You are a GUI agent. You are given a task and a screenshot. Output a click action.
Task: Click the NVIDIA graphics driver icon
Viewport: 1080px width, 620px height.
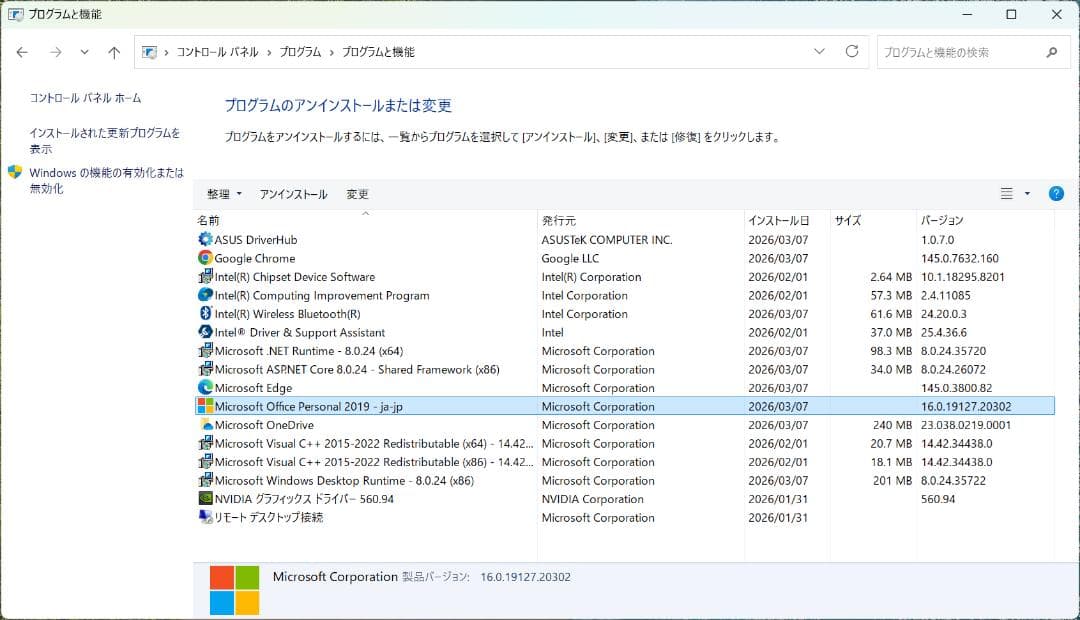205,499
